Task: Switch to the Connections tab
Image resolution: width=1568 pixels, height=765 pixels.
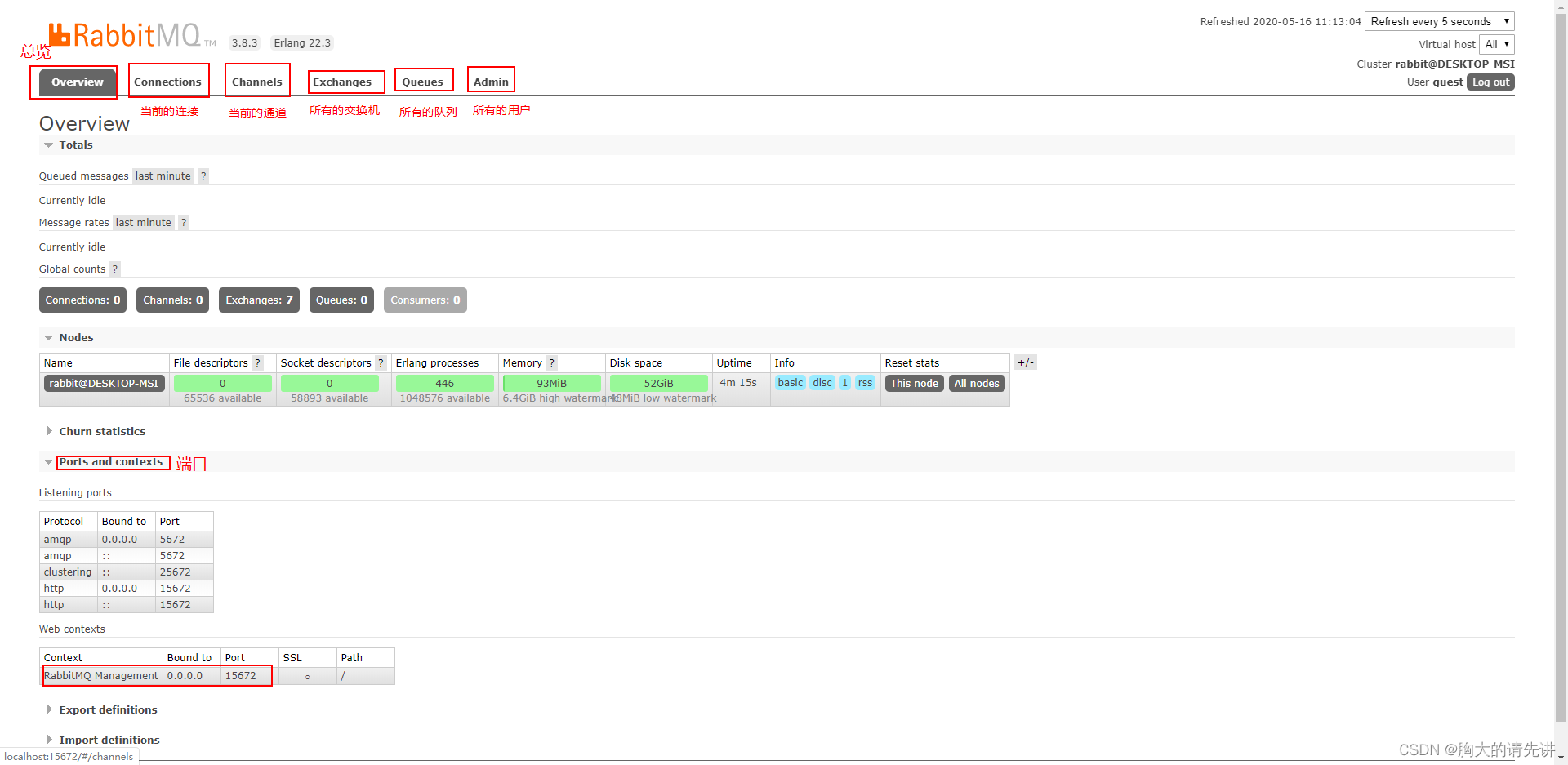Action: pyautogui.click(x=167, y=82)
